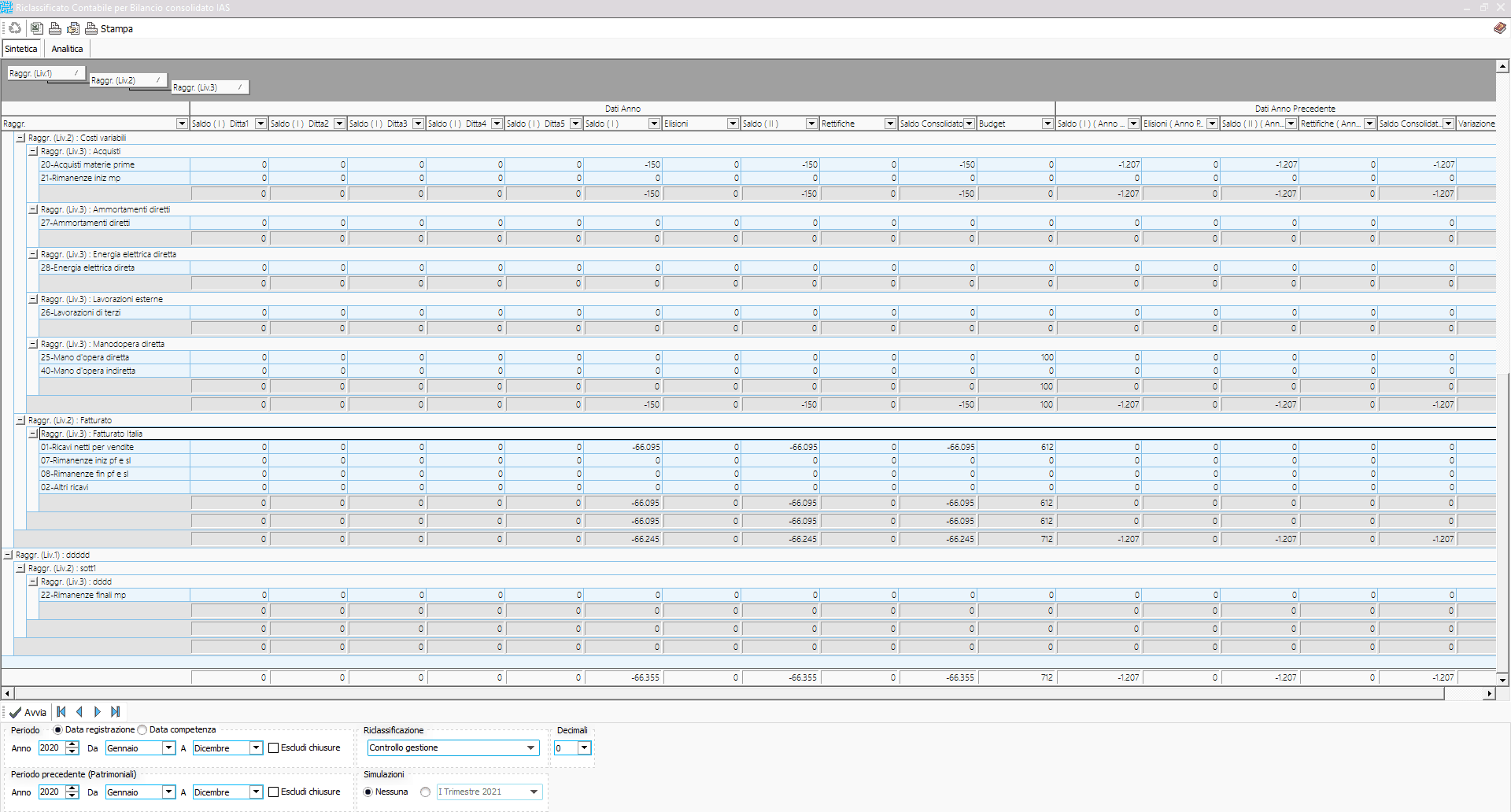Sort by Raggr. (Liv.3) group header
Image resolution: width=1511 pixels, height=812 pixels.
click(210, 87)
